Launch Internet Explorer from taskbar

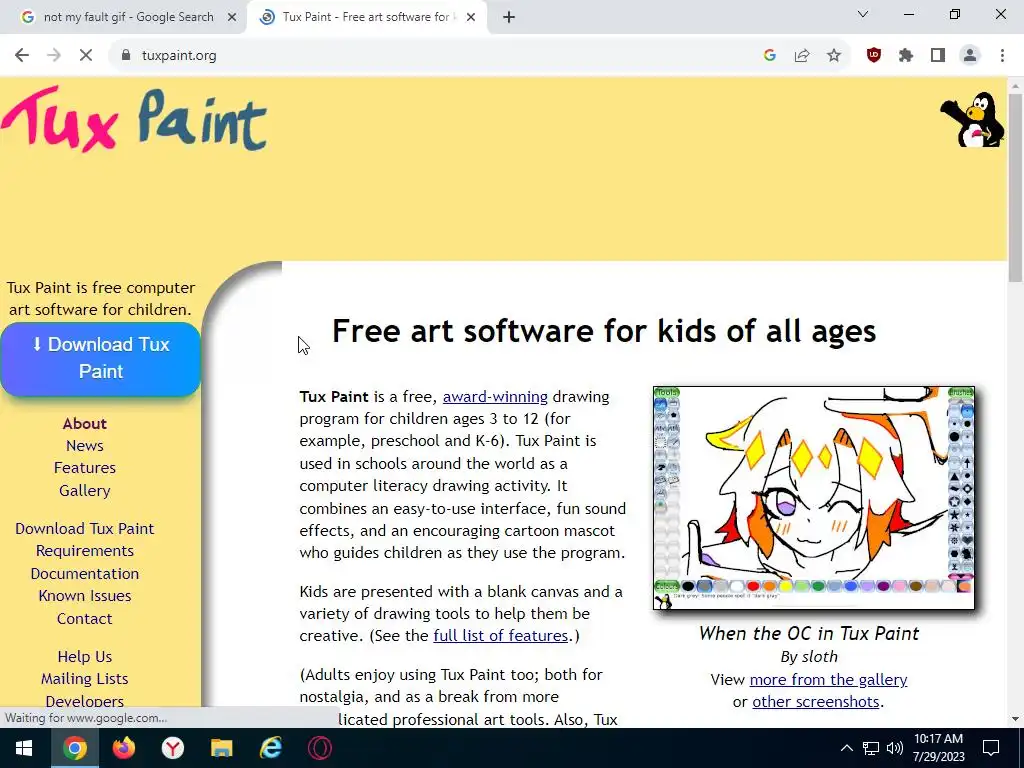tap(270, 748)
